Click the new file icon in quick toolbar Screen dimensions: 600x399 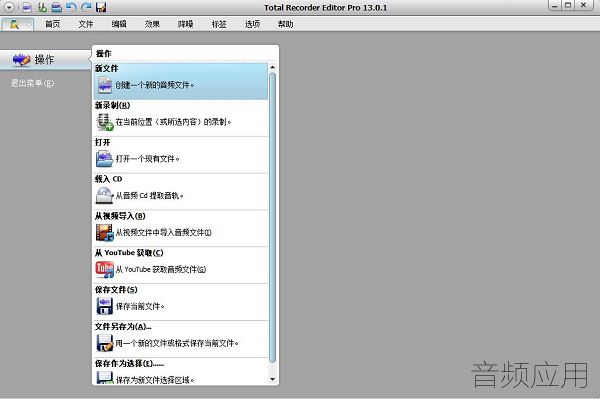click(27, 7)
